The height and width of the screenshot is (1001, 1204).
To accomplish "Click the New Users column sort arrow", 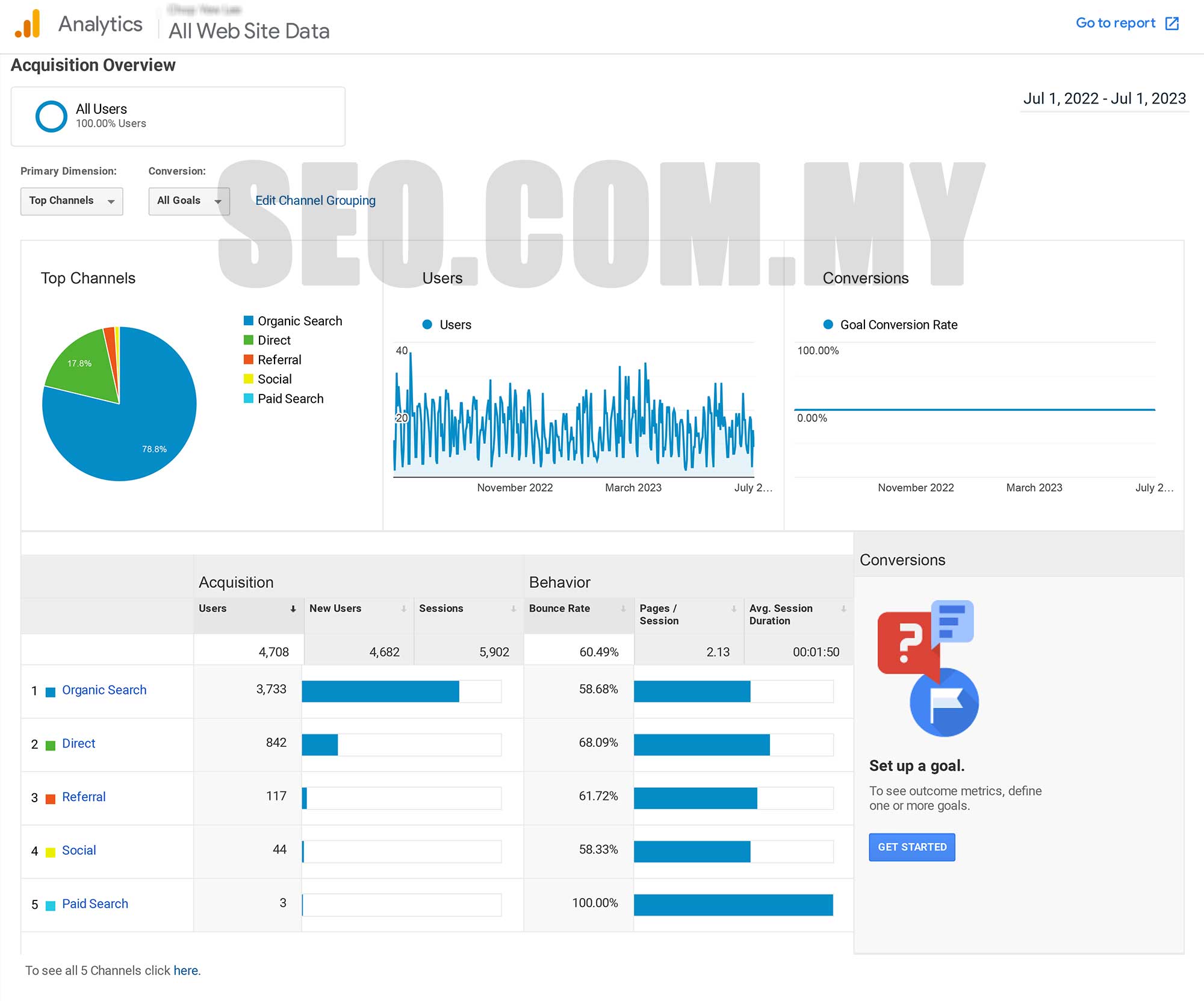I will click(403, 609).
